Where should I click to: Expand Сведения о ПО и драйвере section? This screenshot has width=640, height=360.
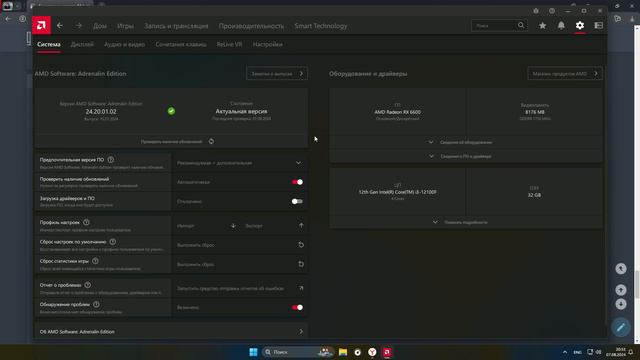466,156
